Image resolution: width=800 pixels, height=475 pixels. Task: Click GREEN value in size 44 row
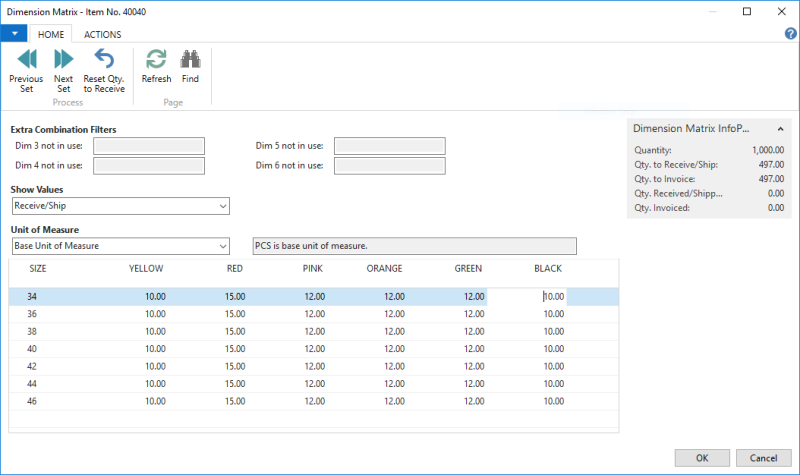click(x=474, y=384)
